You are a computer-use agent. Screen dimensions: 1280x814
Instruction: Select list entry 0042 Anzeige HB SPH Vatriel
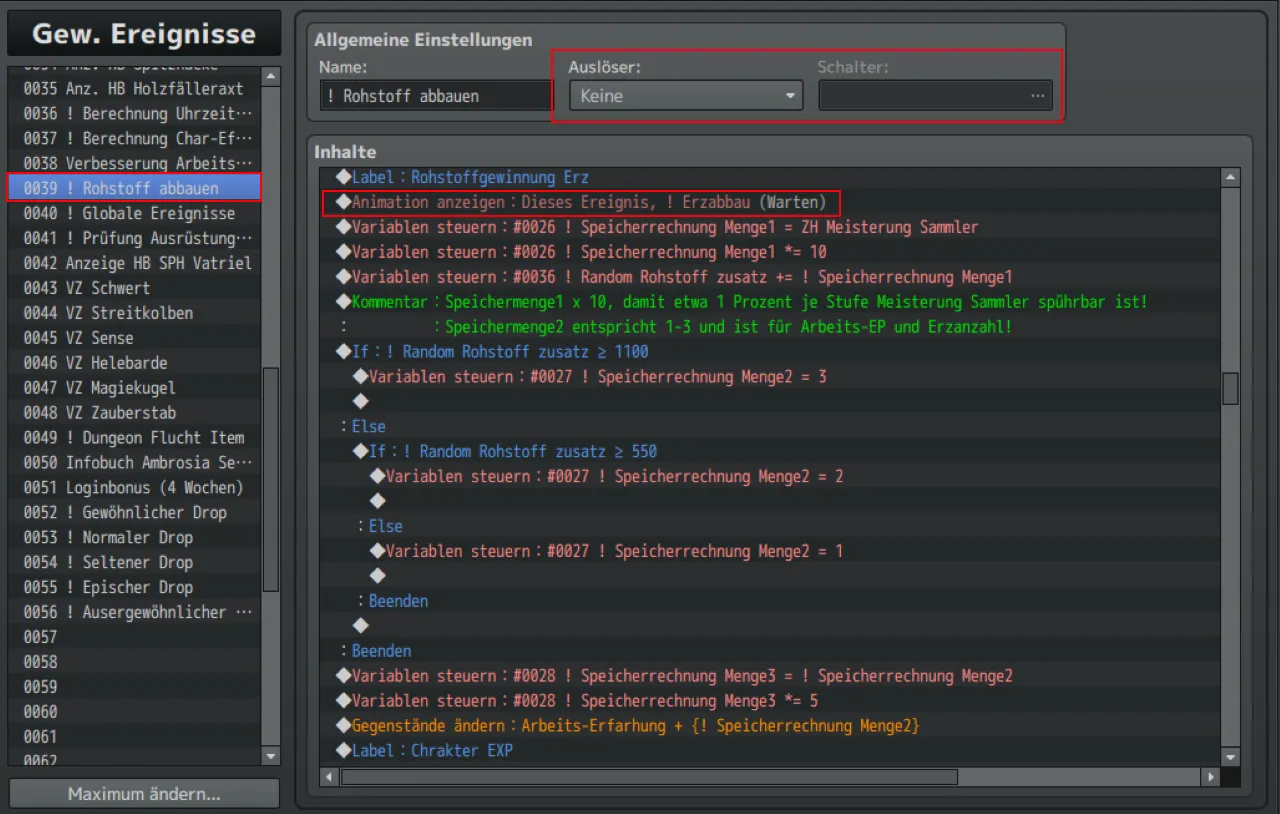point(134,263)
